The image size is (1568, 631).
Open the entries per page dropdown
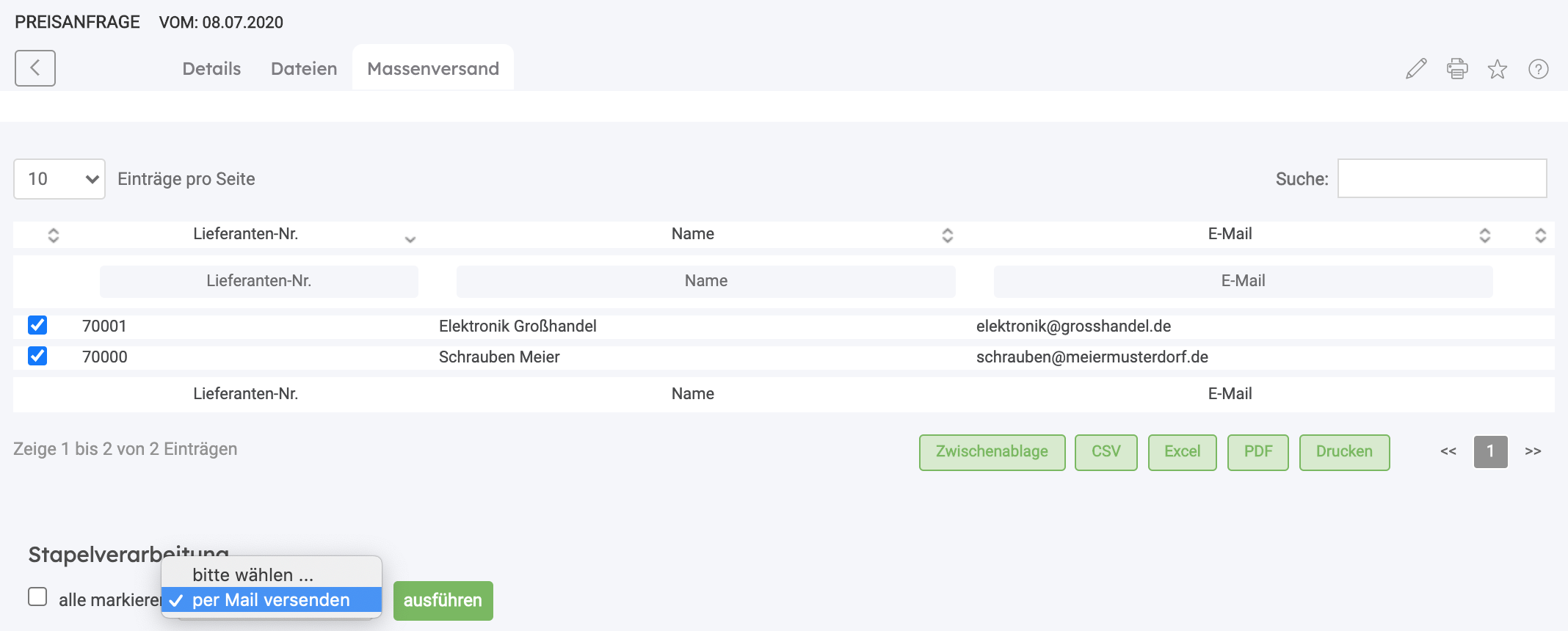(x=59, y=179)
